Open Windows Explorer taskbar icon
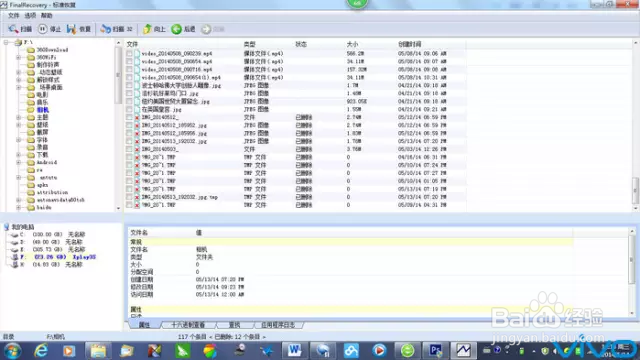The image size is (640, 360). [x=98, y=351]
